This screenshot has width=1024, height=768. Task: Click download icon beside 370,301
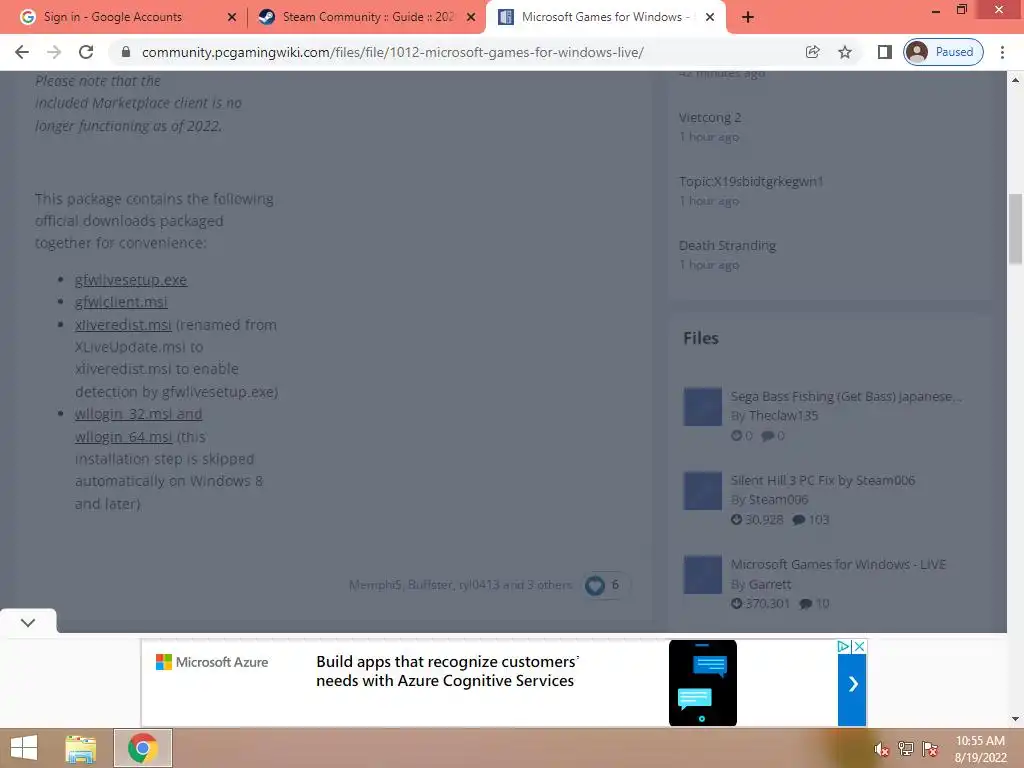pos(737,603)
